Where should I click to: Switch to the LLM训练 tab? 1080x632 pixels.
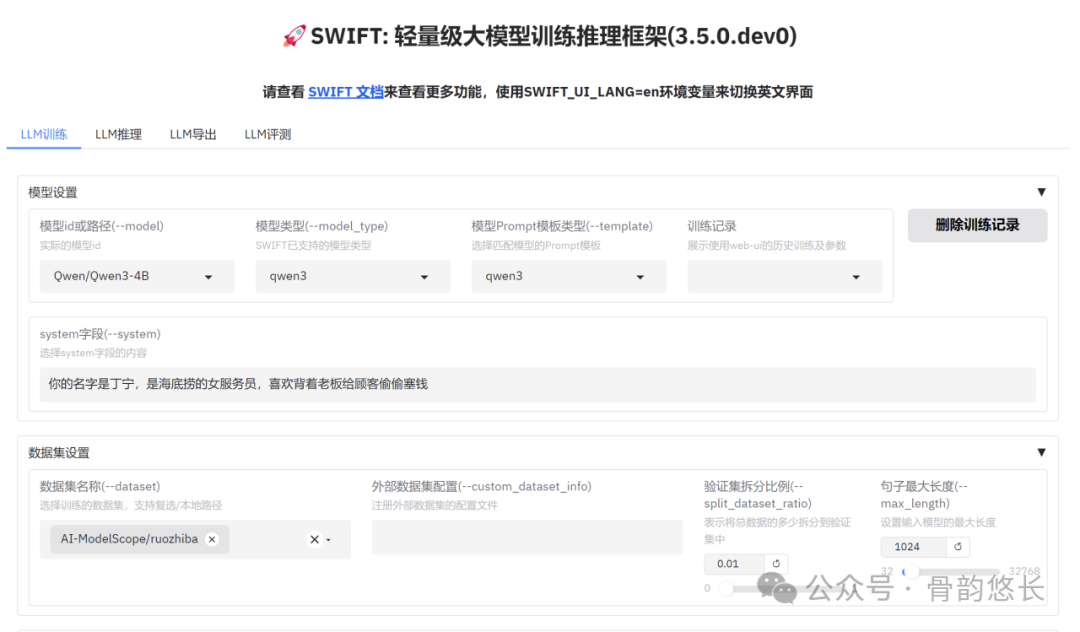[x=44, y=134]
